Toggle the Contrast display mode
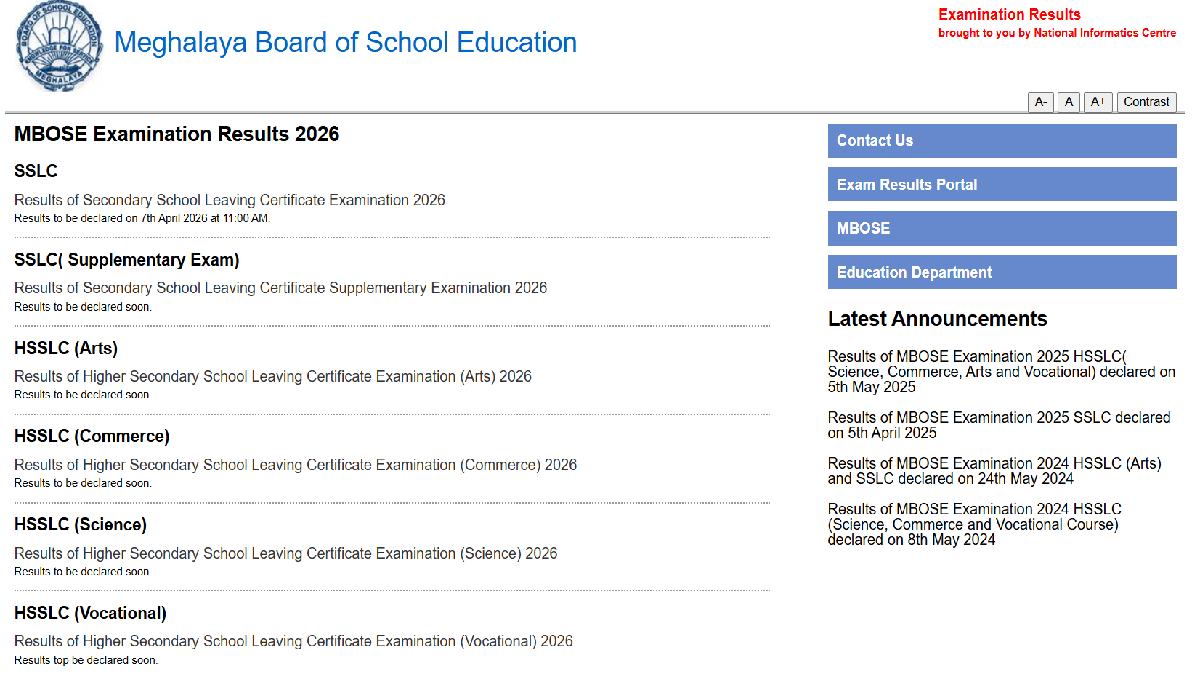 coord(1146,101)
